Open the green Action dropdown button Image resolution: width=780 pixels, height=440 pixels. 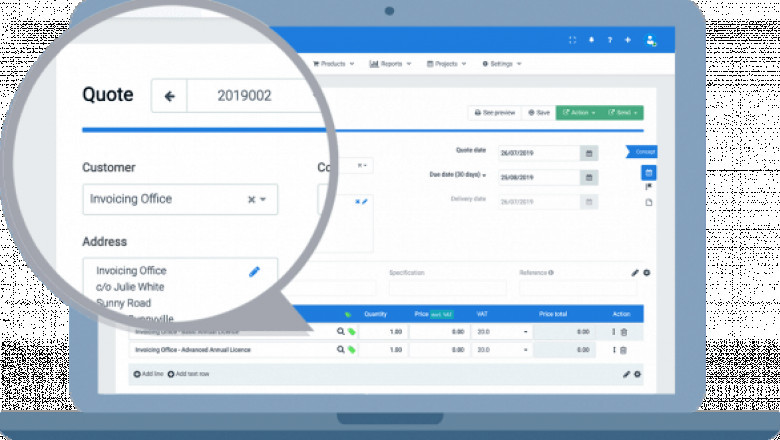pyautogui.click(x=579, y=113)
